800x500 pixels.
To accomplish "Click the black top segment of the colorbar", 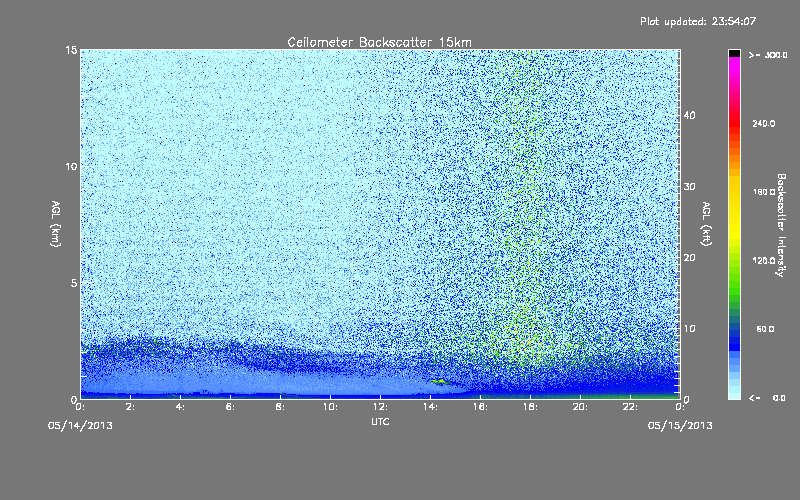I will click(x=734, y=54).
